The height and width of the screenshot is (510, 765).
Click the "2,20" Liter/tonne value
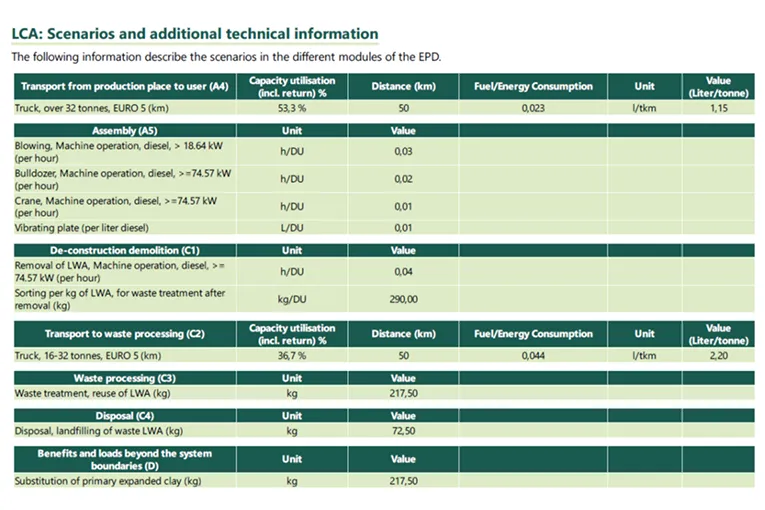(x=719, y=356)
